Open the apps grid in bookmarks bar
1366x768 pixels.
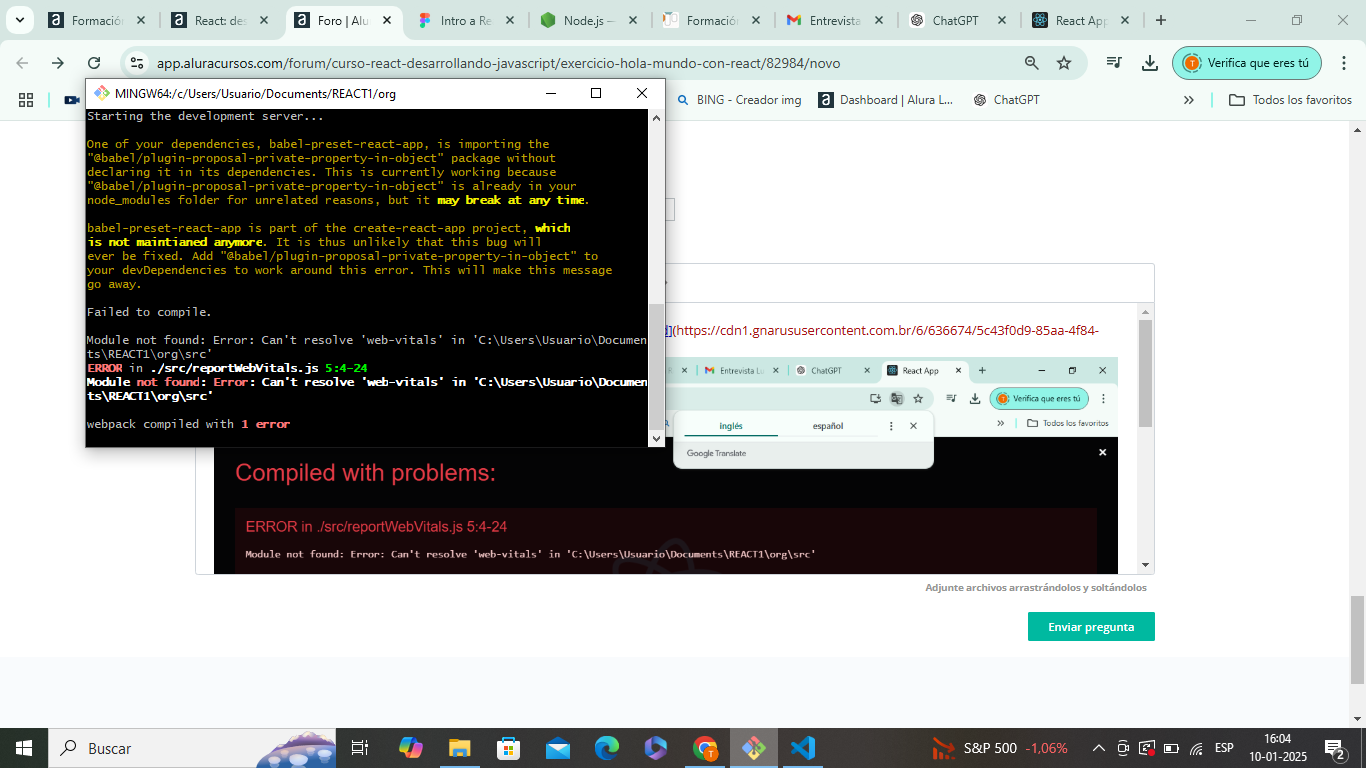coord(26,100)
